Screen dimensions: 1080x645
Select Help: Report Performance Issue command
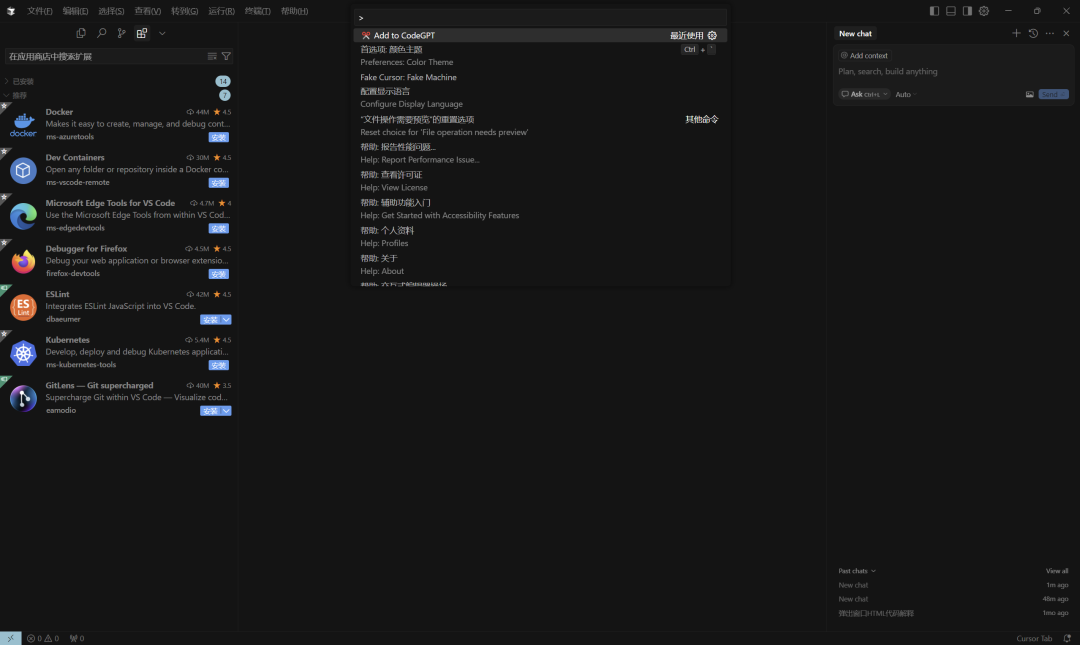[x=540, y=153]
